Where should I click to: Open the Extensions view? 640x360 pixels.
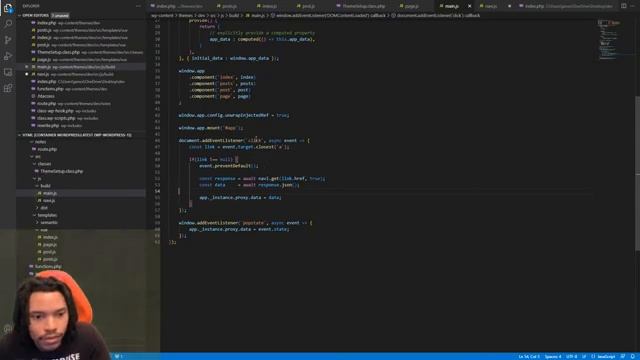click(x=8, y=88)
